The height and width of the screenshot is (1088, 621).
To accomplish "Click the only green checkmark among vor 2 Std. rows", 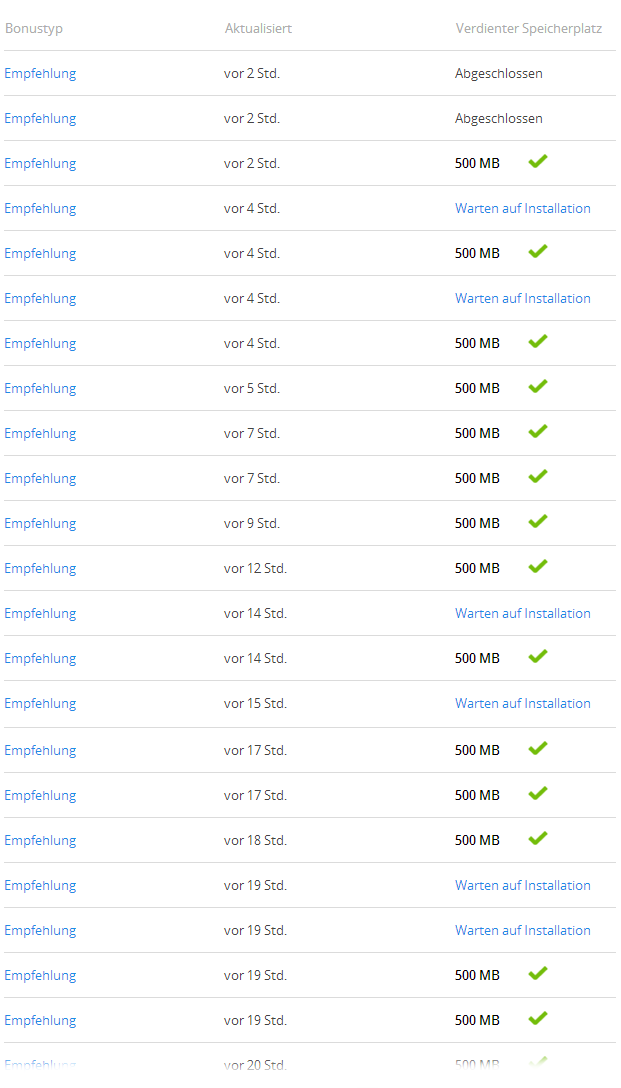I will tap(538, 162).
